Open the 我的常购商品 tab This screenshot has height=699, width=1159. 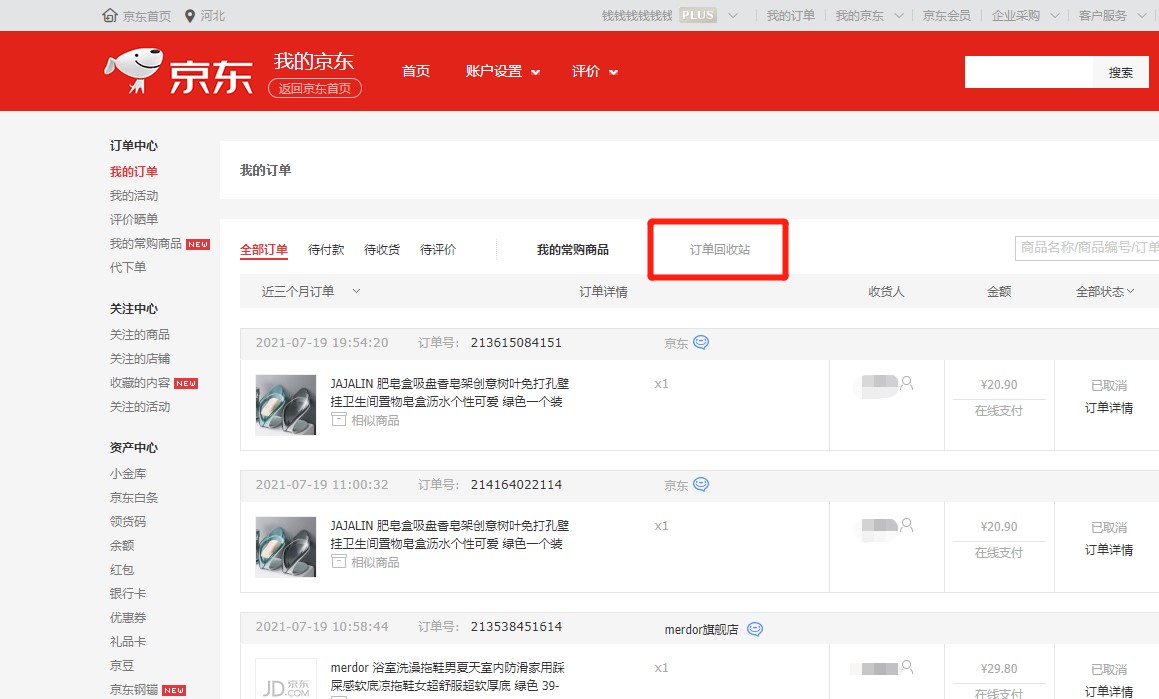tap(573, 250)
